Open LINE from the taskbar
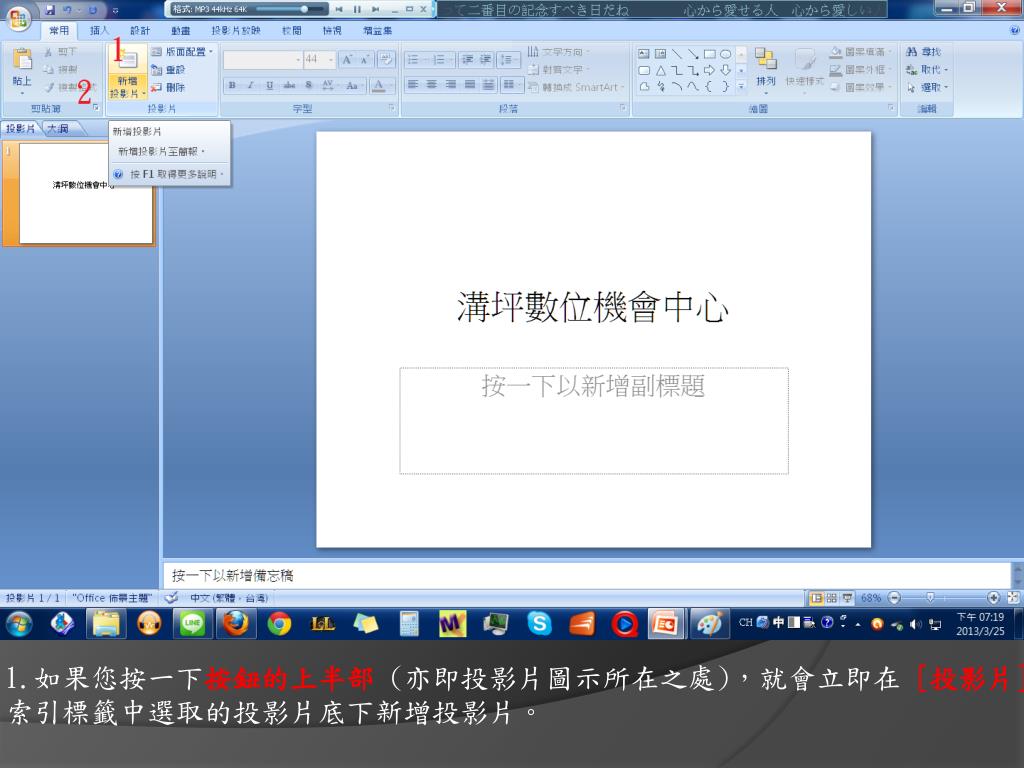 pos(192,624)
